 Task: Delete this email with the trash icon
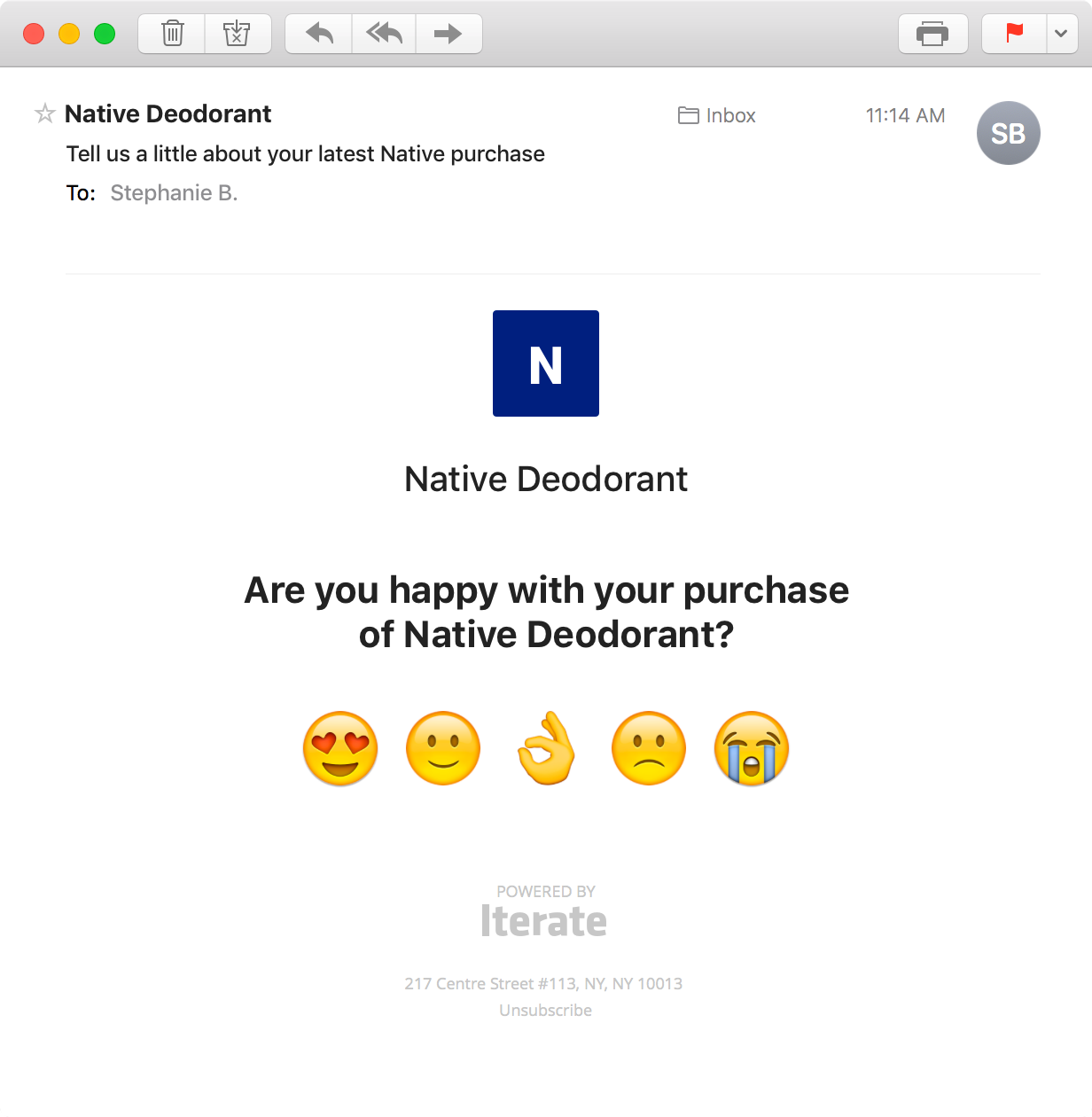pos(172,34)
